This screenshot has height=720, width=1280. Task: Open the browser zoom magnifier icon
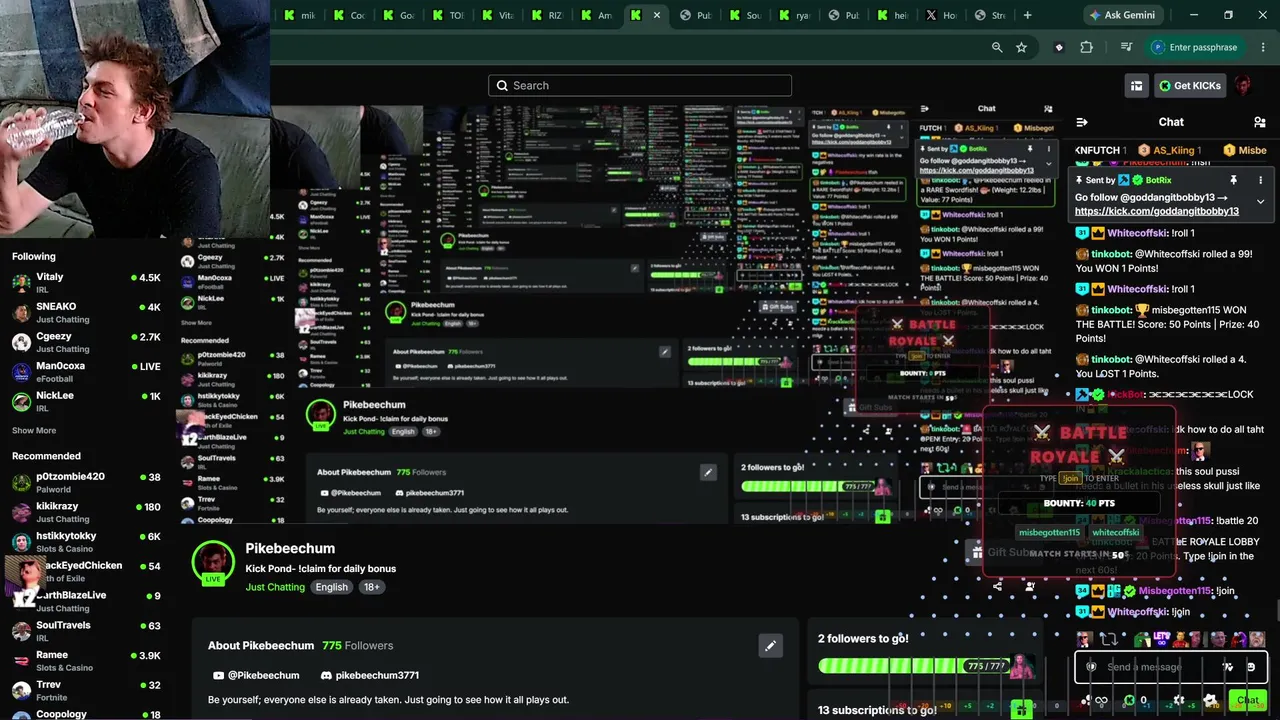[x=997, y=47]
